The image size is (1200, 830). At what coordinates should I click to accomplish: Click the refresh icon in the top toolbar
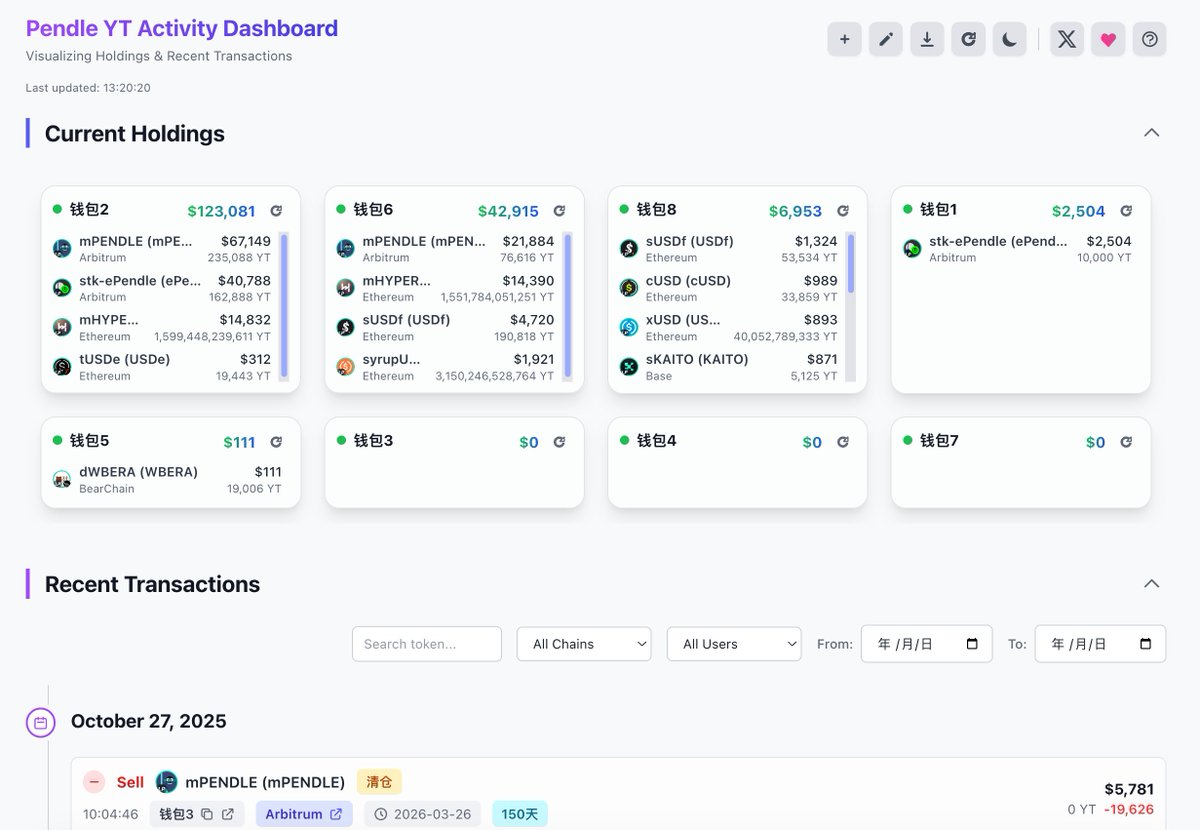[x=968, y=40]
